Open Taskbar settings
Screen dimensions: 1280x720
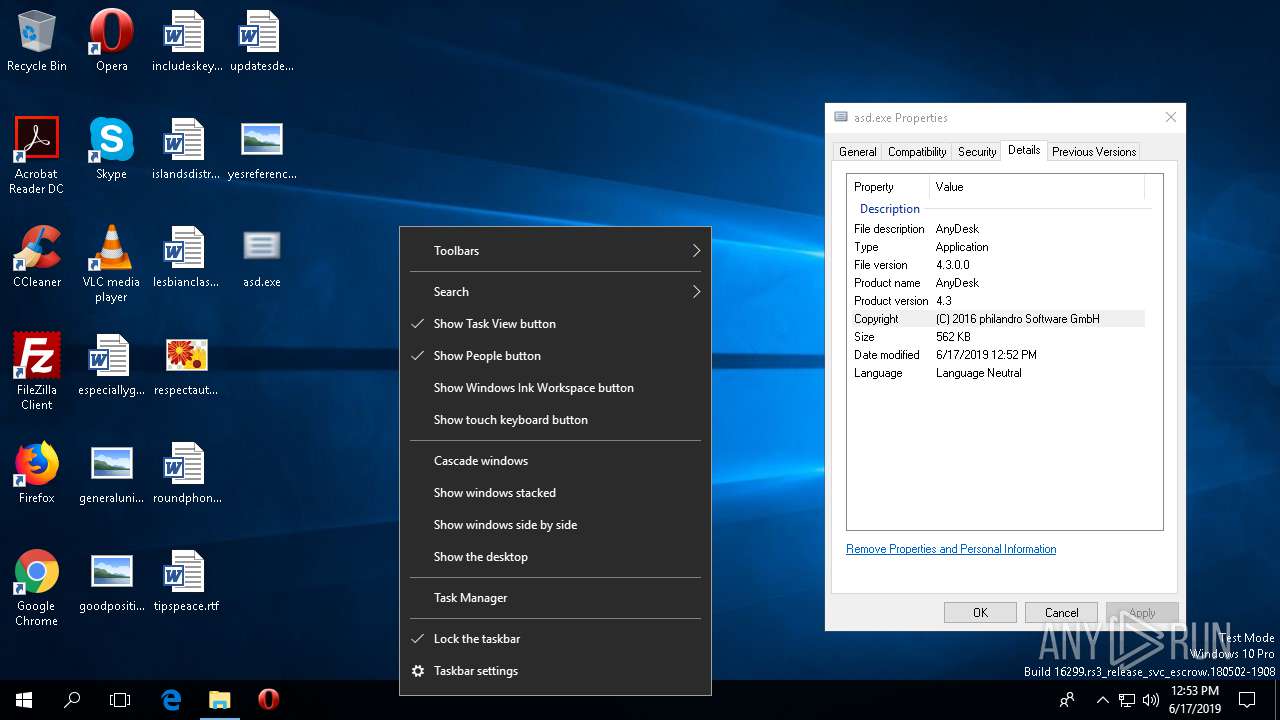coord(555,671)
